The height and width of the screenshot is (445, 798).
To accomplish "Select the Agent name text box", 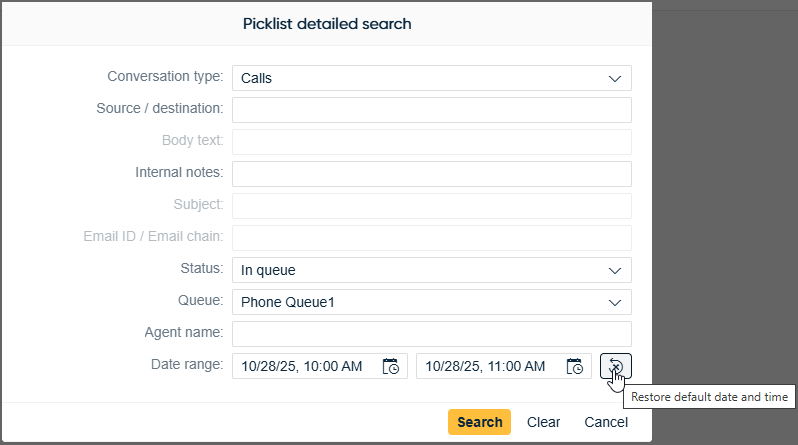I will click(x=431, y=334).
